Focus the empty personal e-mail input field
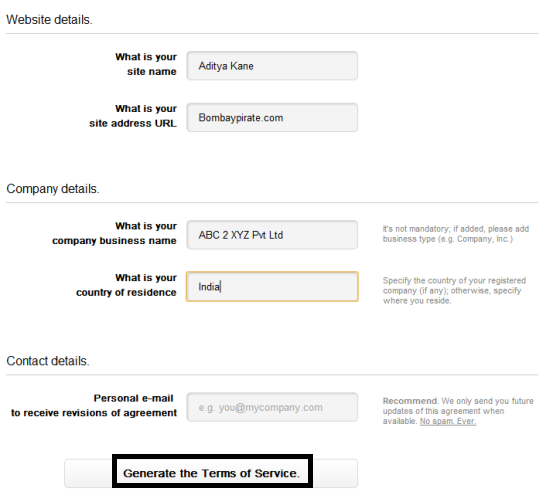This screenshot has width=550, height=491. coord(272,407)
